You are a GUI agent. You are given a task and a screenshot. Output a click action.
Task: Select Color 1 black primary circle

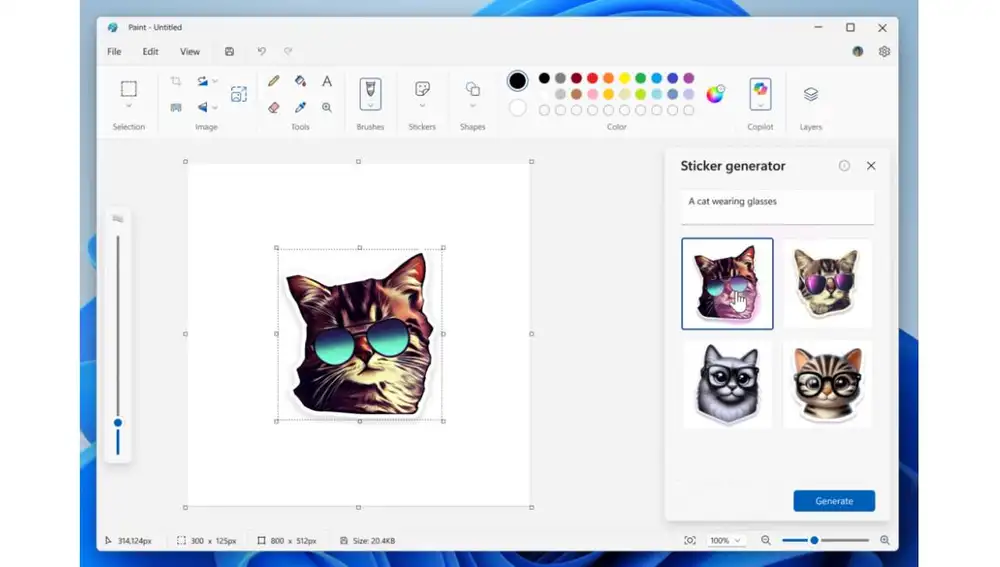[x=517, y=80]
